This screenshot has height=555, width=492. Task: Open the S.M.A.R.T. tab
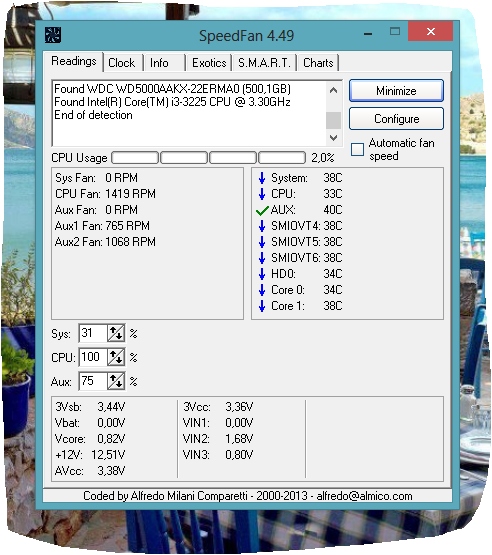point(264,63)
